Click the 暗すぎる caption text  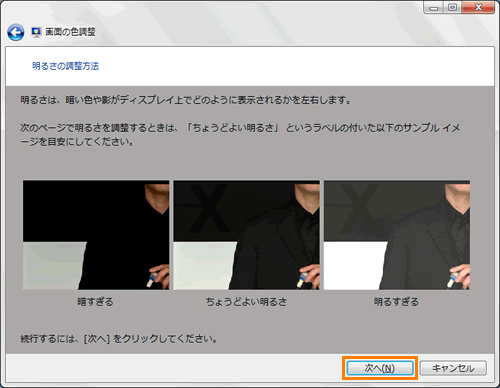click(95, 302)
